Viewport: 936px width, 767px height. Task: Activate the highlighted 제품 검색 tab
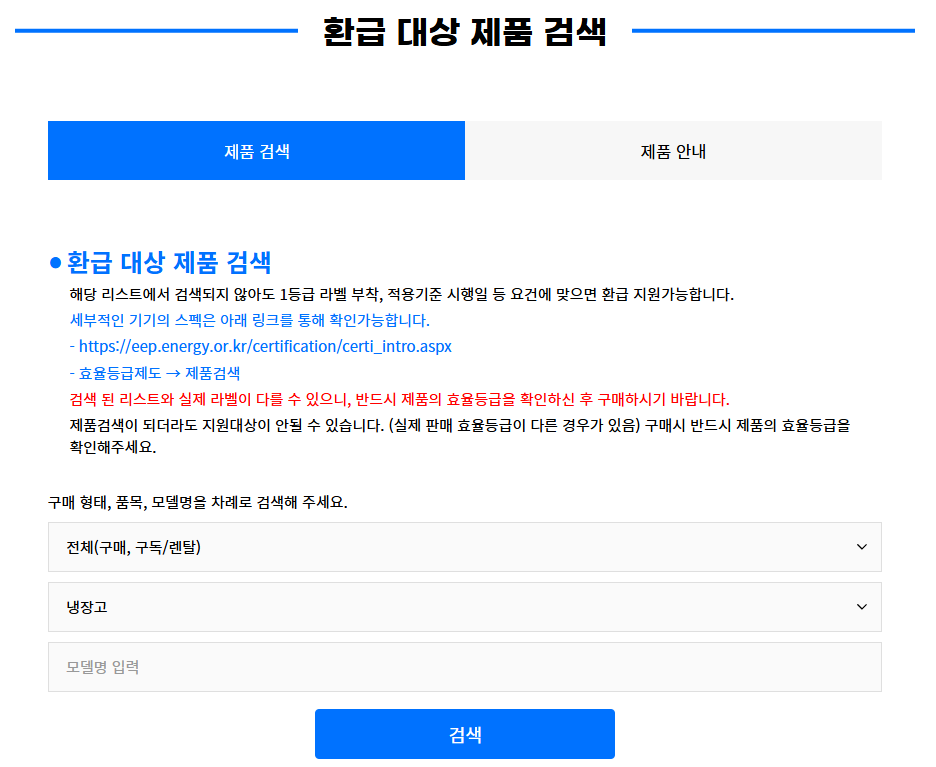coord(256,150)
